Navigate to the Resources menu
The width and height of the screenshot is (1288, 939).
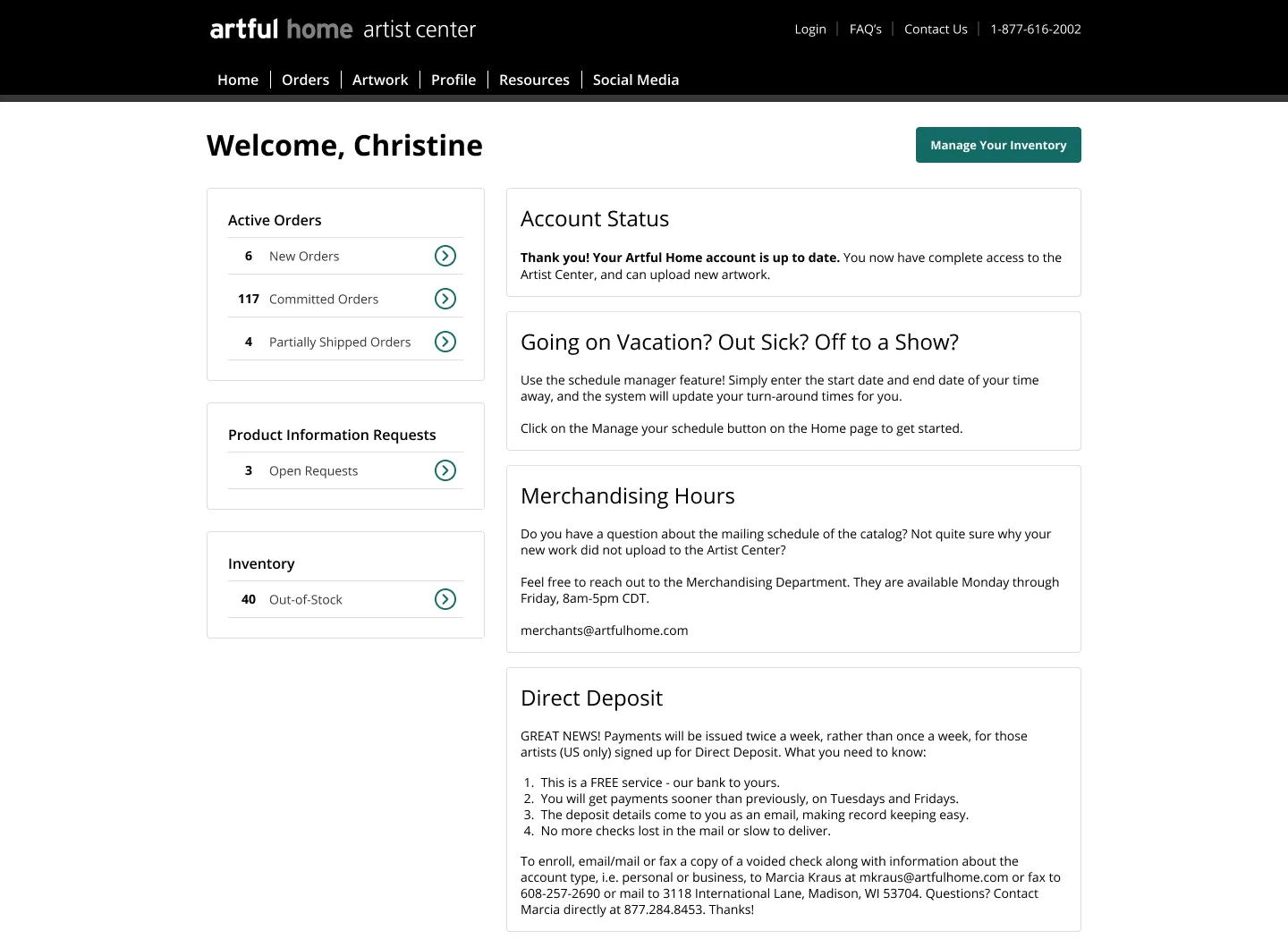pyautogui.click(x=534, y=80)
